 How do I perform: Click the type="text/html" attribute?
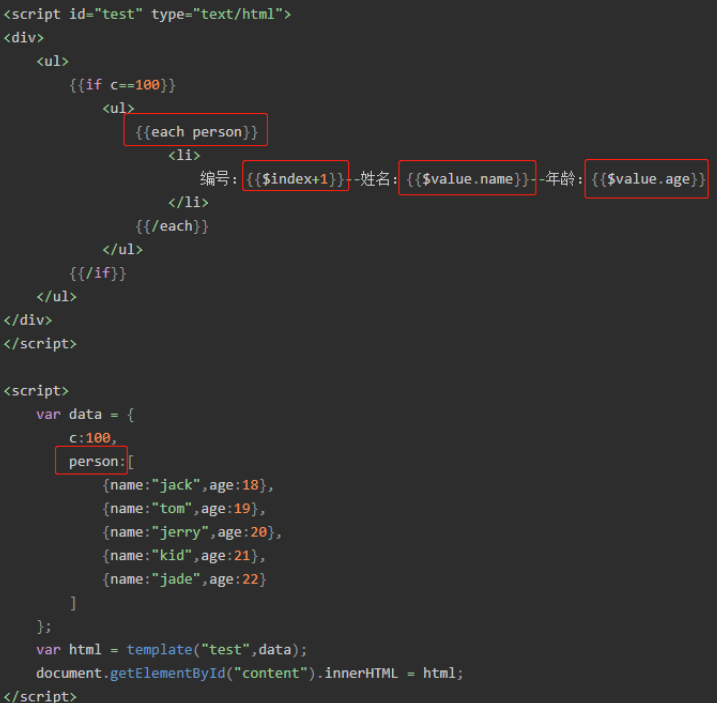coord(217,14)
